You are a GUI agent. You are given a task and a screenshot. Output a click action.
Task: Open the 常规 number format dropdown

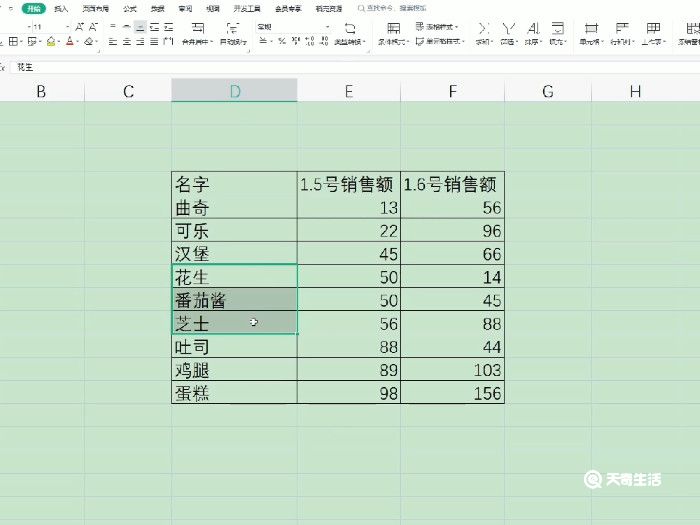[x=293, y=27]
